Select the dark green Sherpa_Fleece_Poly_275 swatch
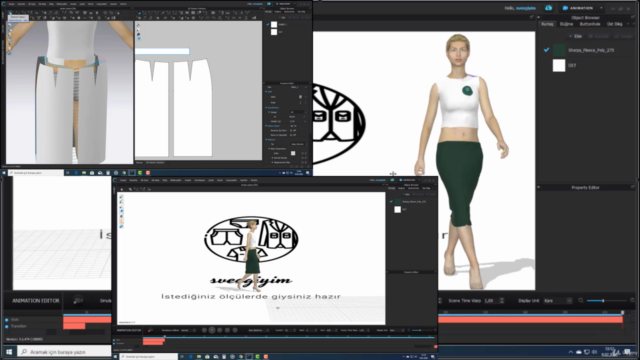Viewport: 640px width, 360px height. [559, 50]
